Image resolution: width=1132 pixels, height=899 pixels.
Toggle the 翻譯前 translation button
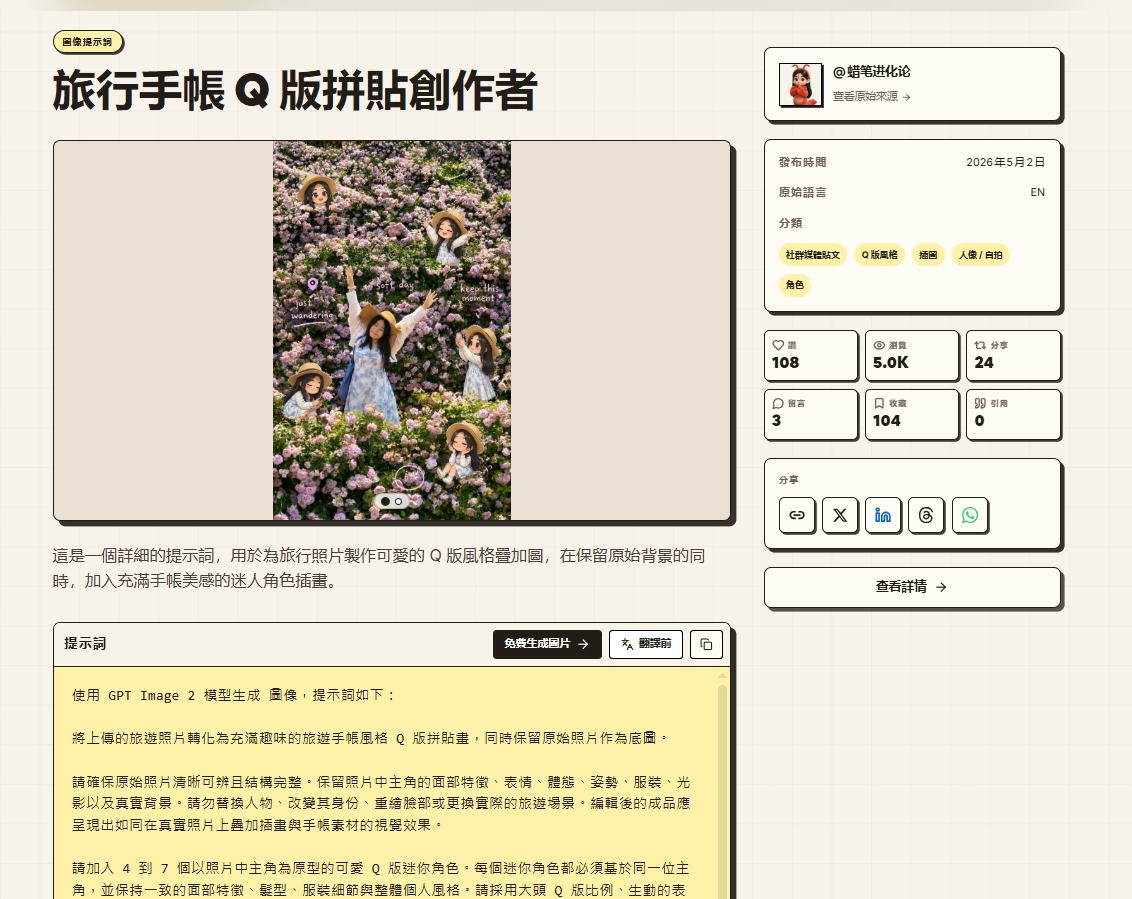(645, 644)
